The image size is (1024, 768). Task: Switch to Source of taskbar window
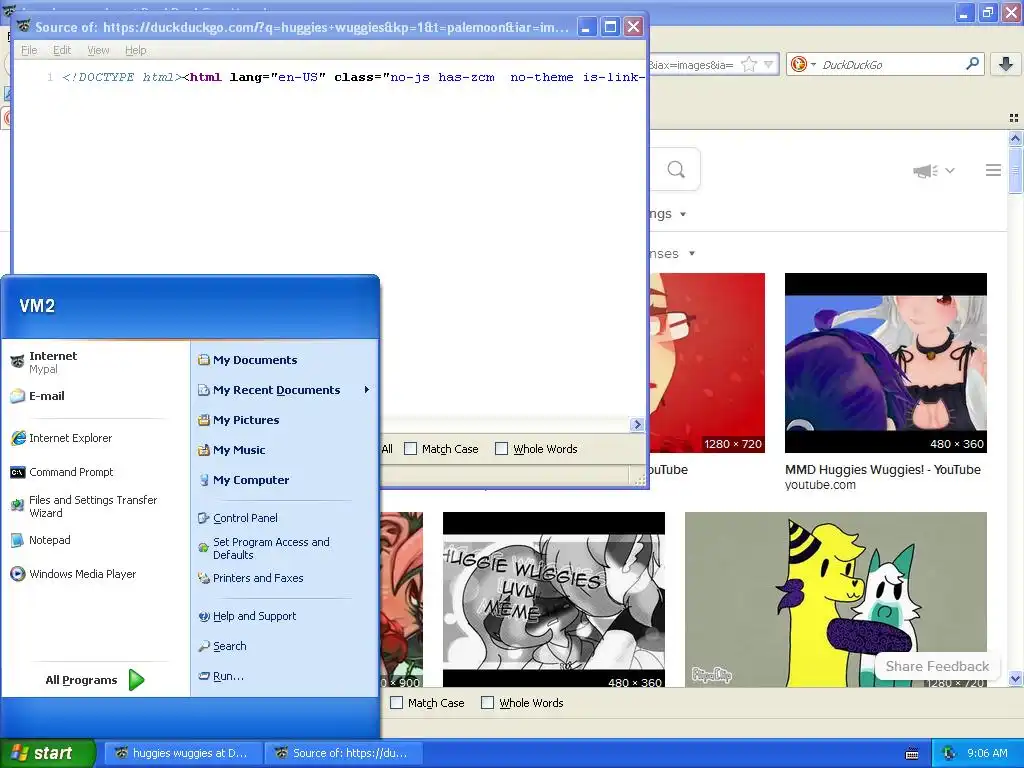click(x=343, y=753)
